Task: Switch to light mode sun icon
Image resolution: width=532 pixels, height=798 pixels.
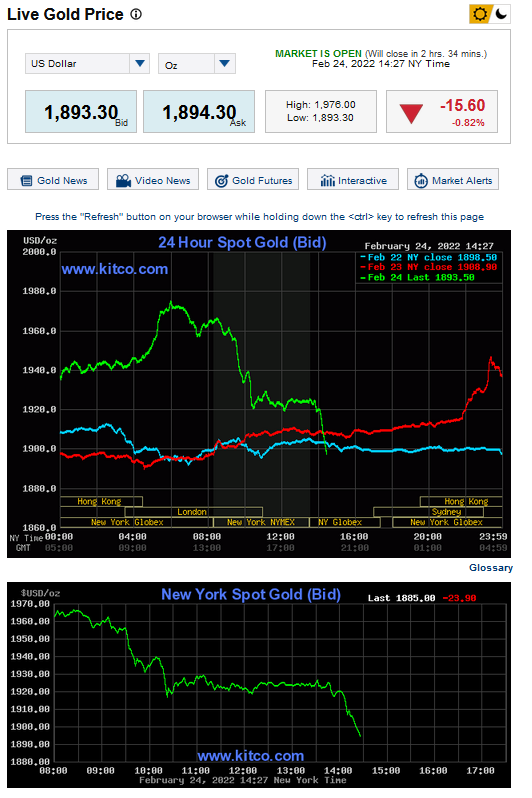Action: (x=480, y=14)
